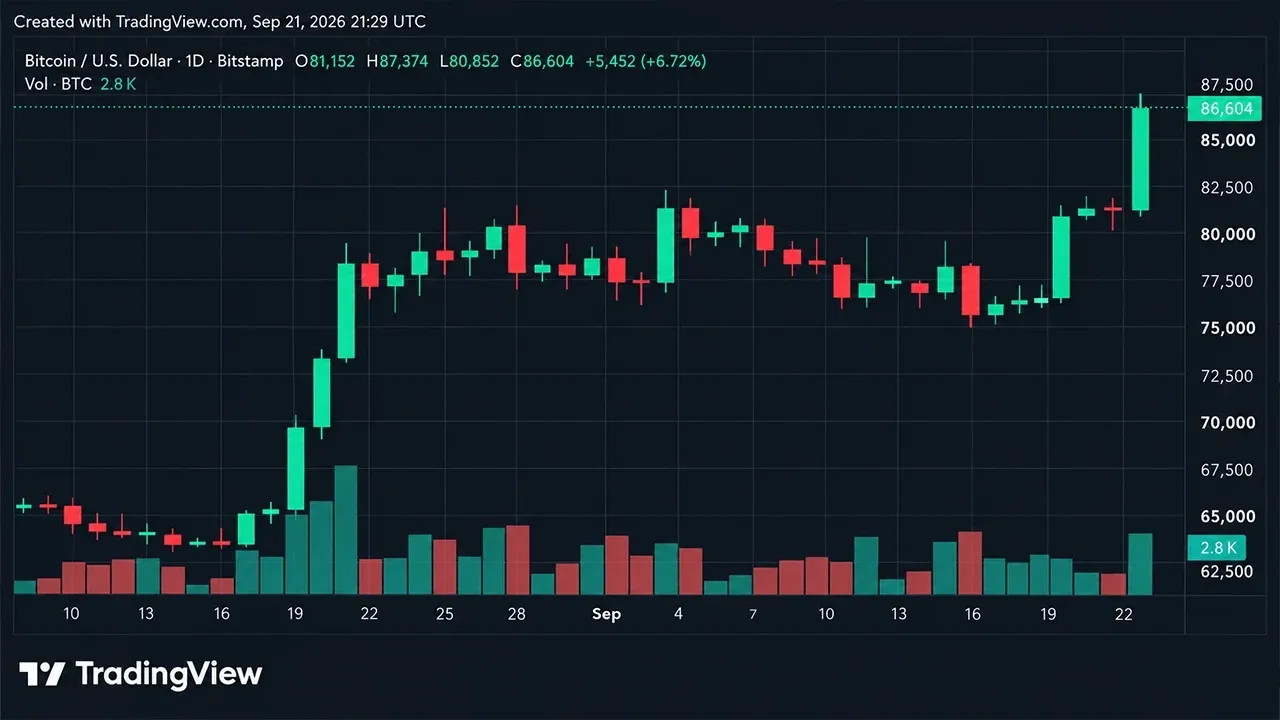Click the green 2.8 K volume tag on the axis
Screen dimensions: 1280x720
[1217, 547]
